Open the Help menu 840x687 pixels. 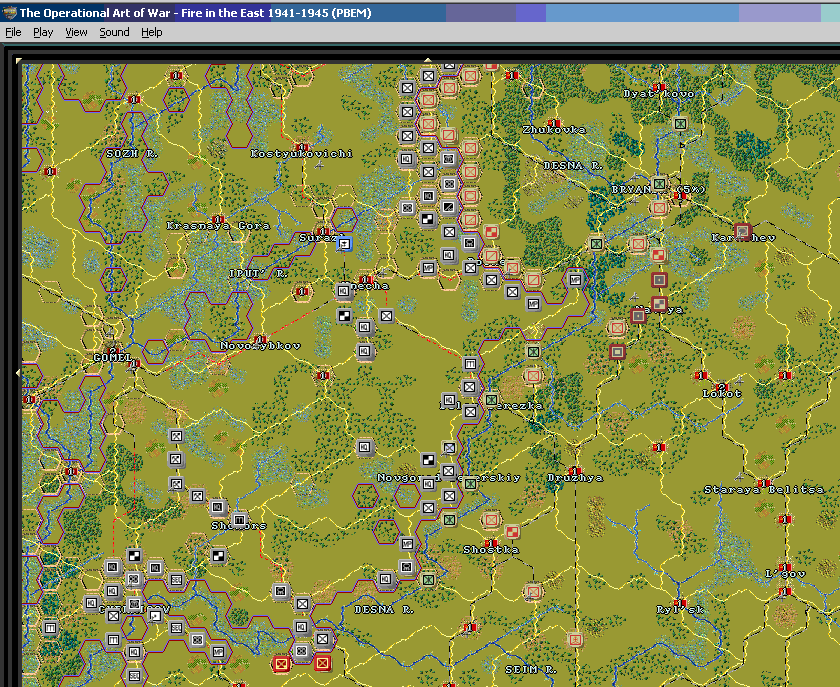(x=152, y=32)
